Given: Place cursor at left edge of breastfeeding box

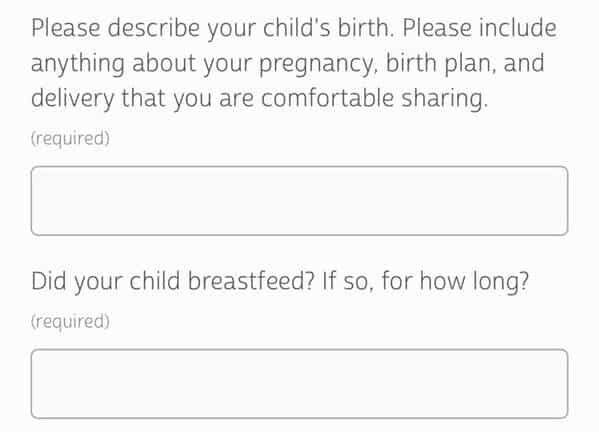Looking at the screenshot, I should point(38,384).
